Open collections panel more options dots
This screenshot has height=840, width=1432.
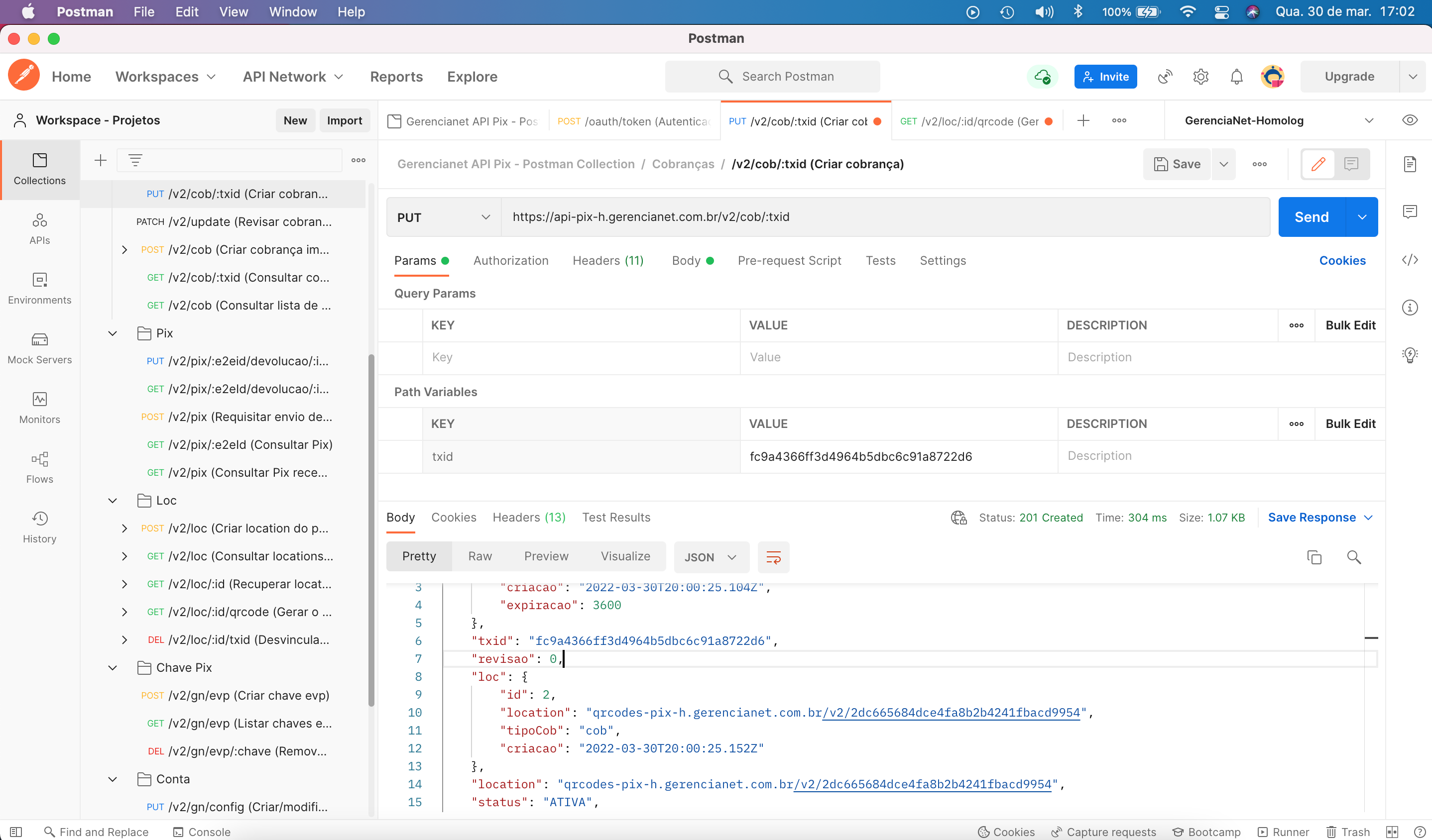358,160
